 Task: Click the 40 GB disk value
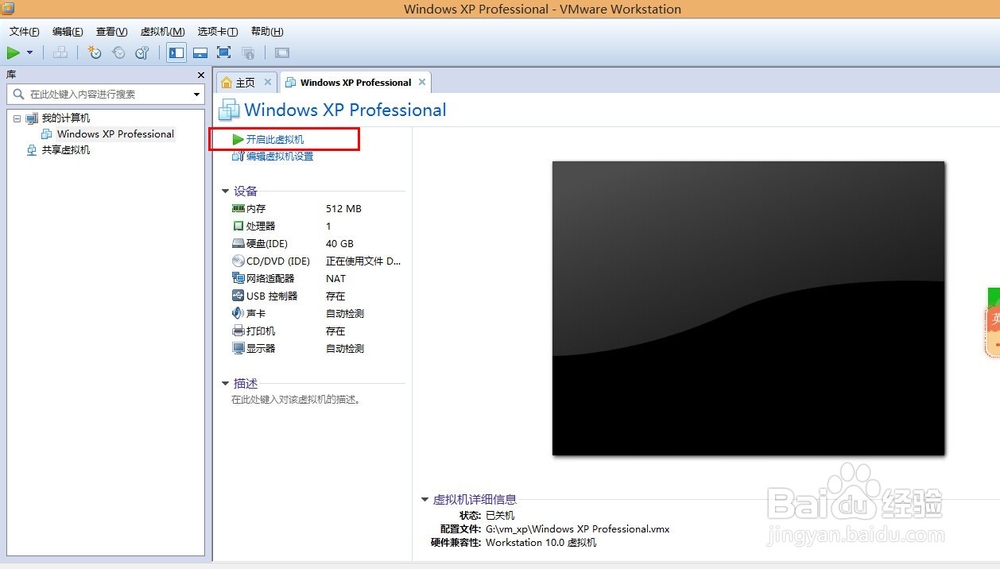tap(339, 244)
